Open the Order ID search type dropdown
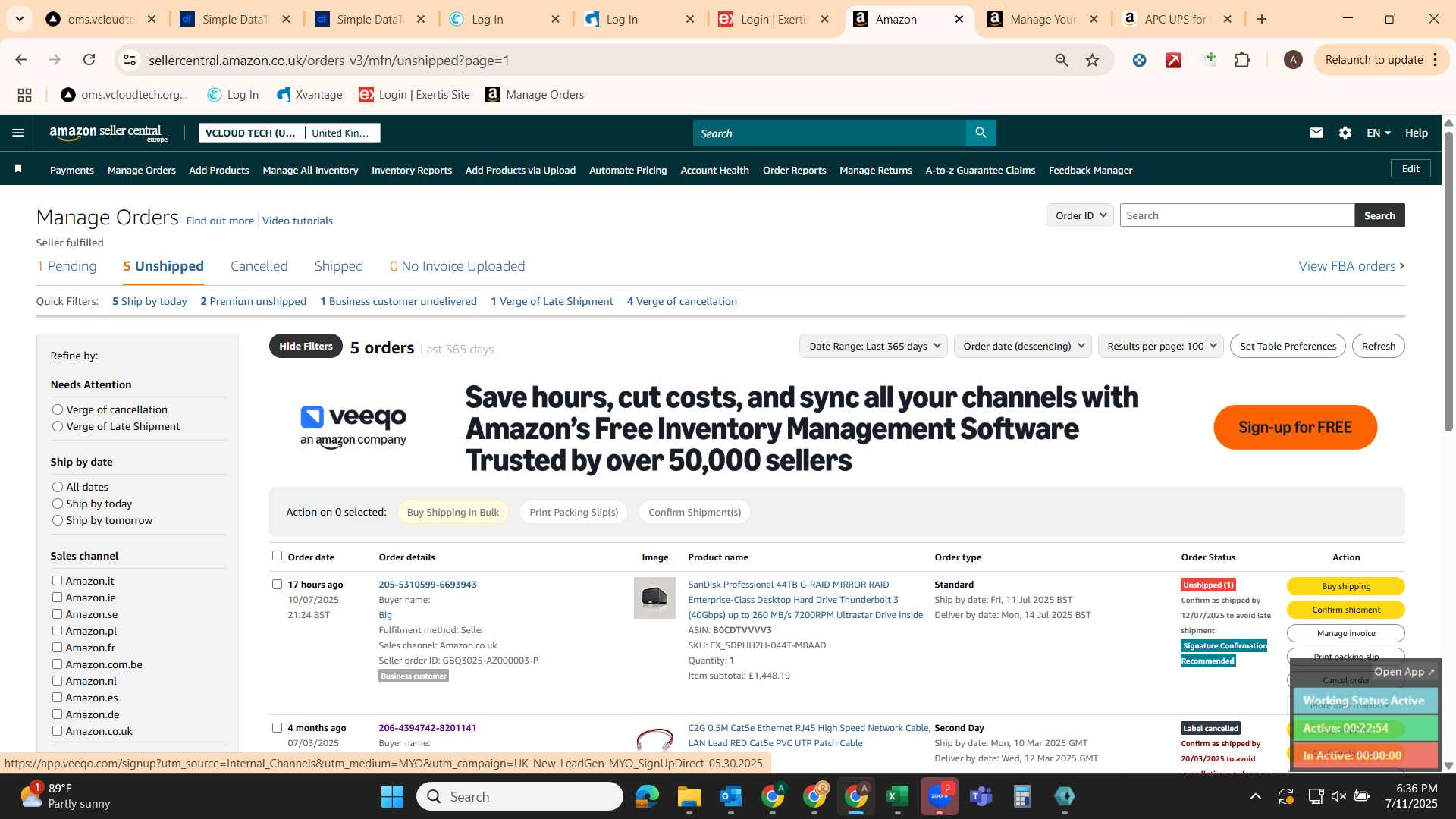This screenshot has width=1456, height=819. point(1080,215)
